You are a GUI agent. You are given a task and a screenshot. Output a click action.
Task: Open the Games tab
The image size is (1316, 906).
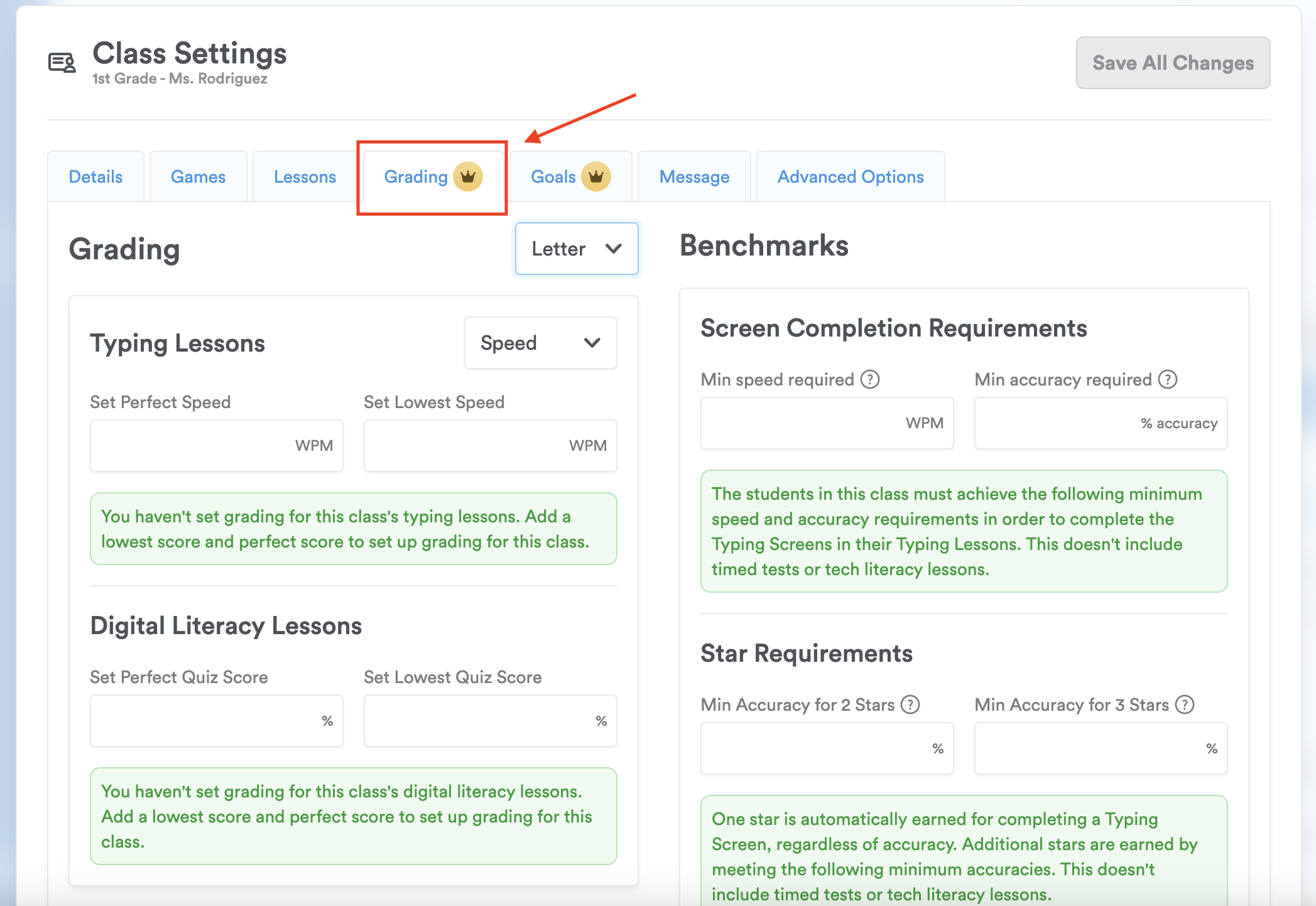coord(198,177)
